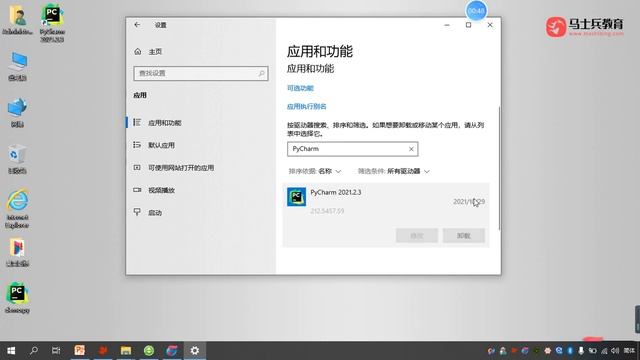Open the Network desktop icon

pos(17,113)
